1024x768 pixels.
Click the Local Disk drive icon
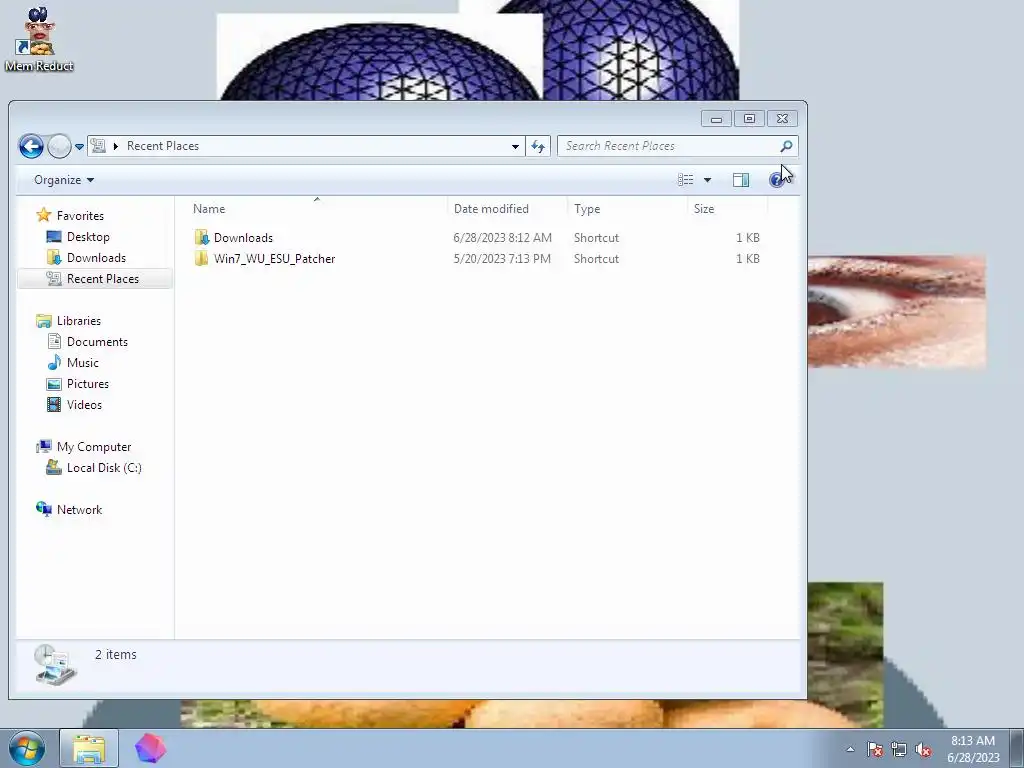(54, 468)
